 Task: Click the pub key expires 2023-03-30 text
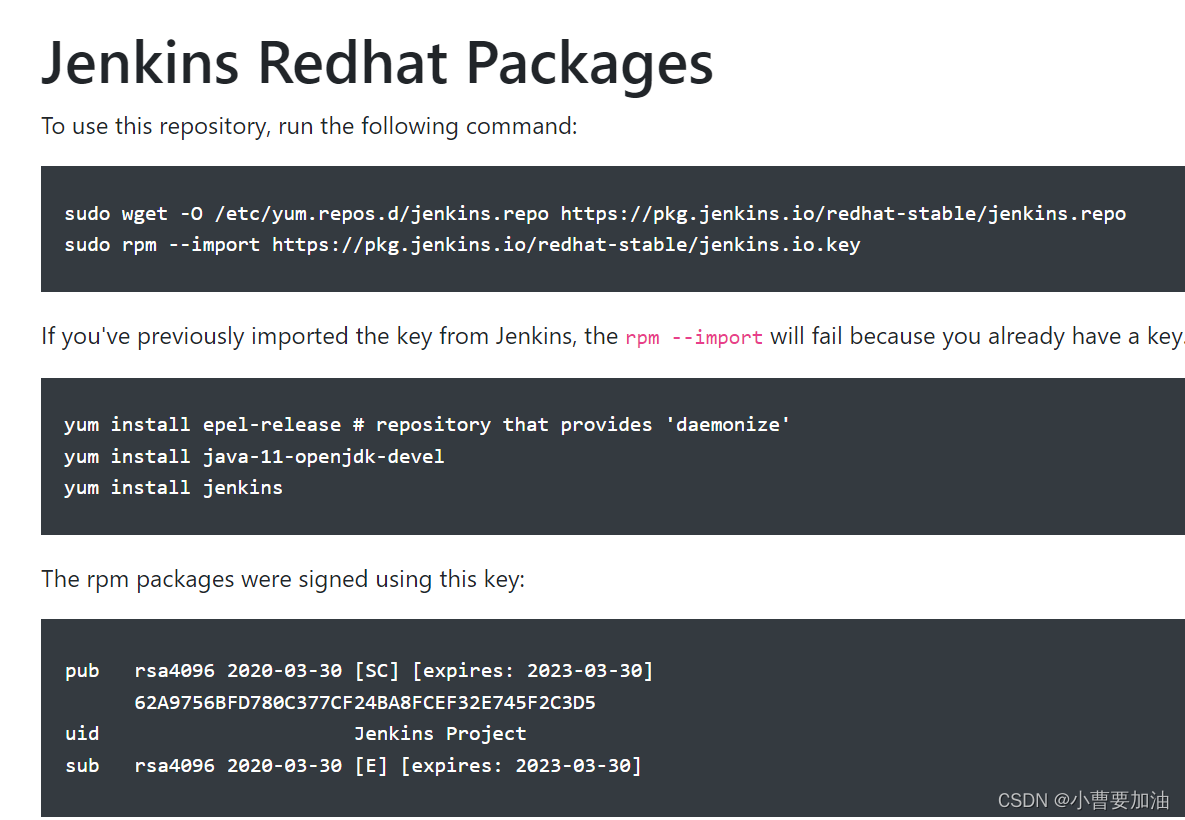533,671
